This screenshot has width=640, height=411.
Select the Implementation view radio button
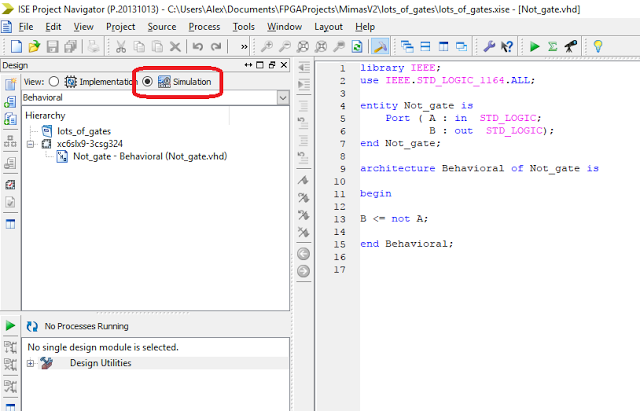pyautogui.click(x=54, y=82)
